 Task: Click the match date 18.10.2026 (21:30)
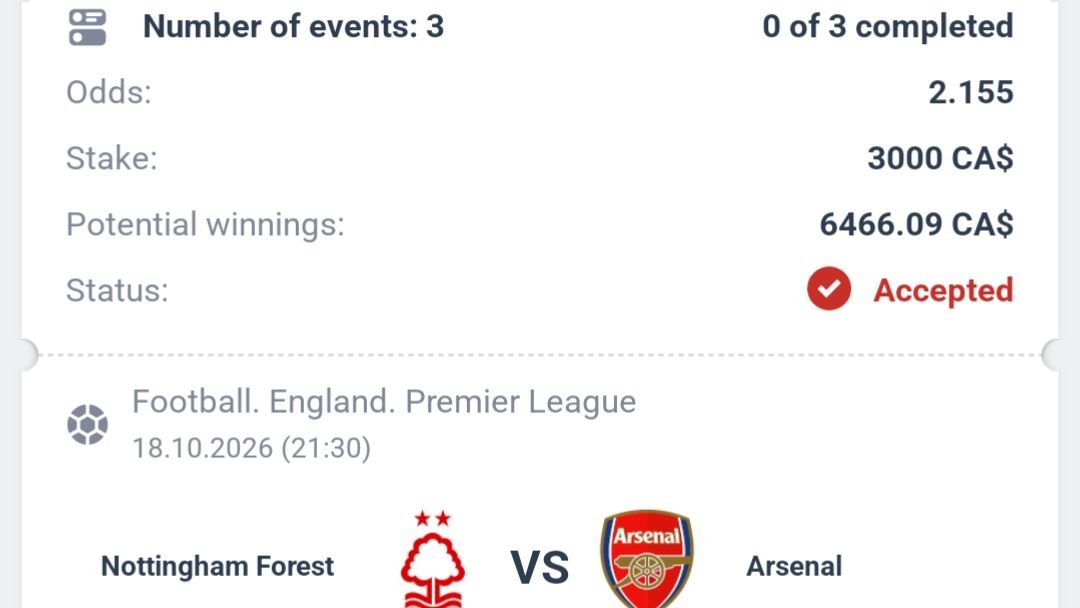[x=251, y=448]
